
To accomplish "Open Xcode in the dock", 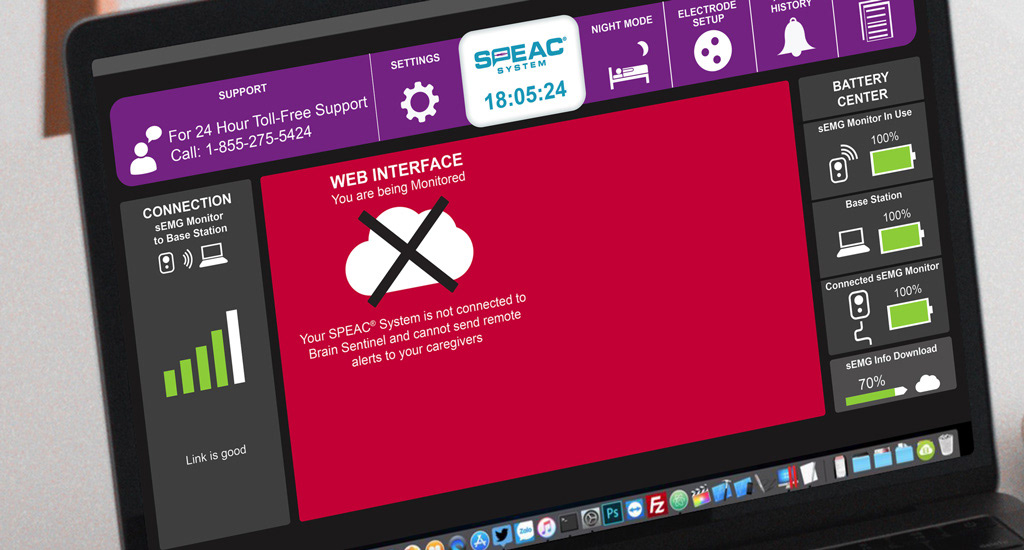I will pyautogui.click(x=722, y=492).
